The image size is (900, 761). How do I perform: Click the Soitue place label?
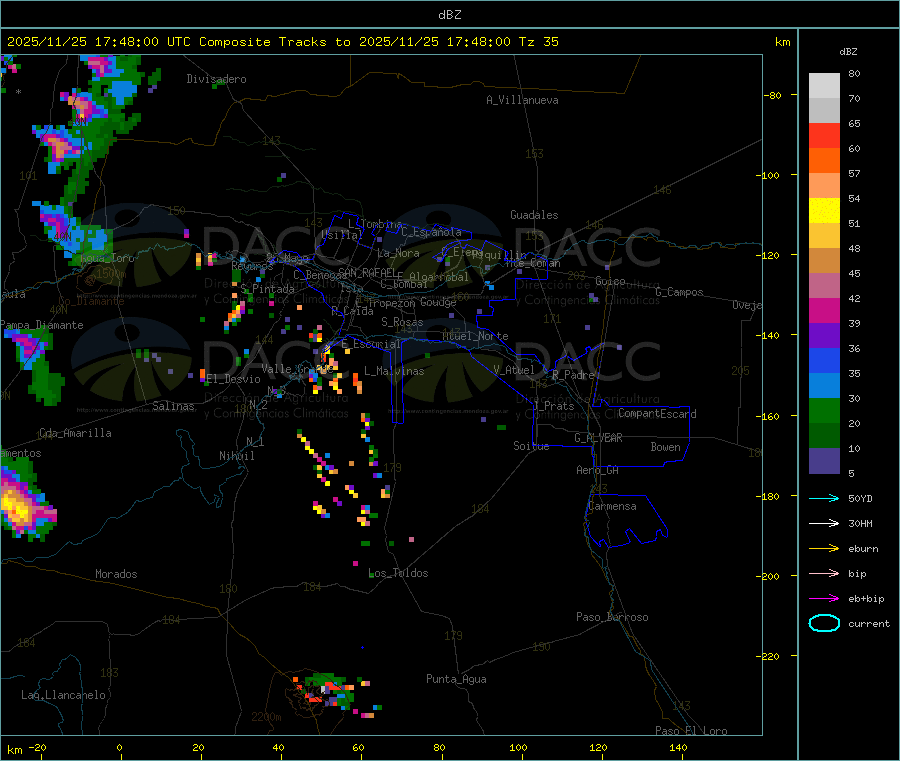pos(531,445)
